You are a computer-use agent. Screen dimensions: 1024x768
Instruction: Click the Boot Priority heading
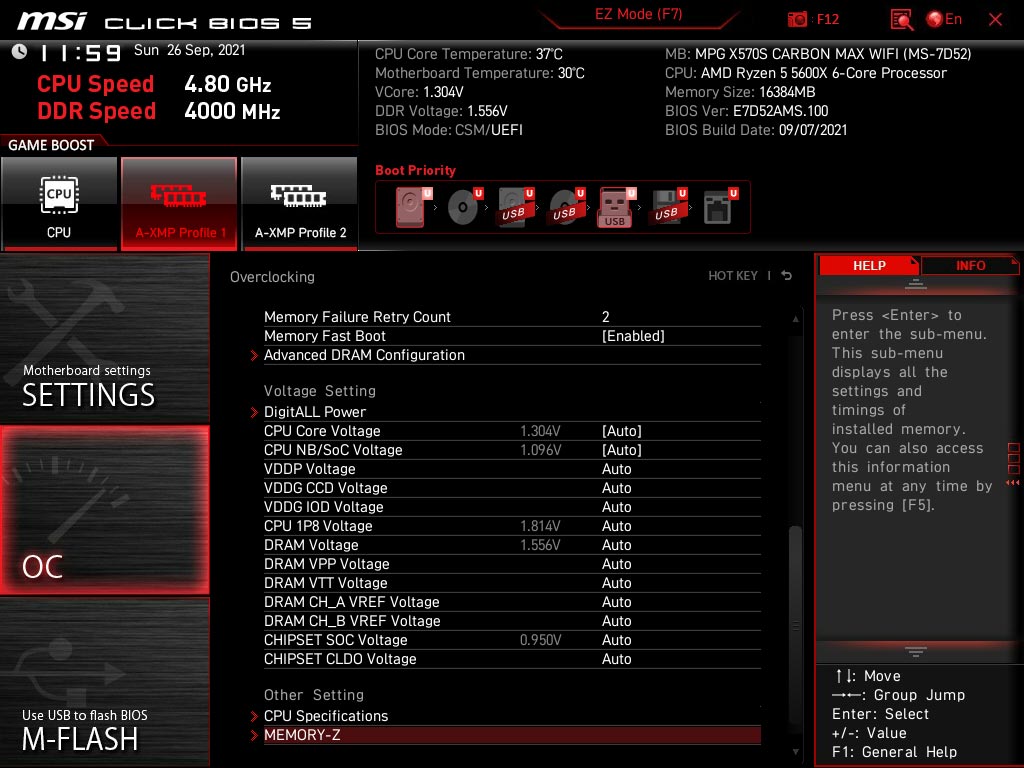pos(415,170)
